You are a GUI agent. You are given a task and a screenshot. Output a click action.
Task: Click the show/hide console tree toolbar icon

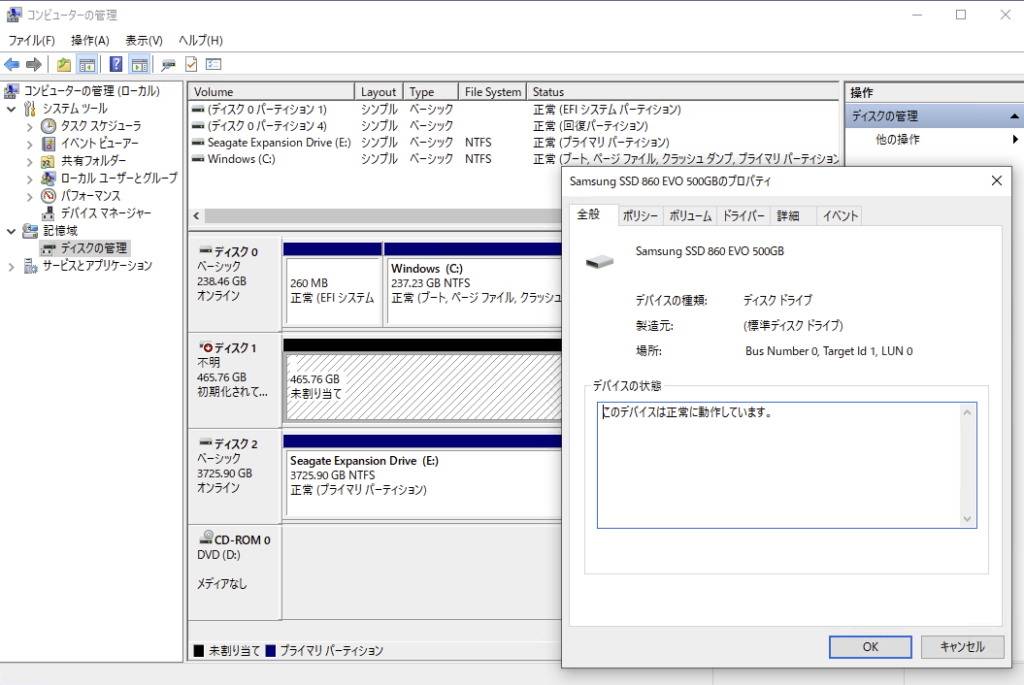tap(88, 65)
